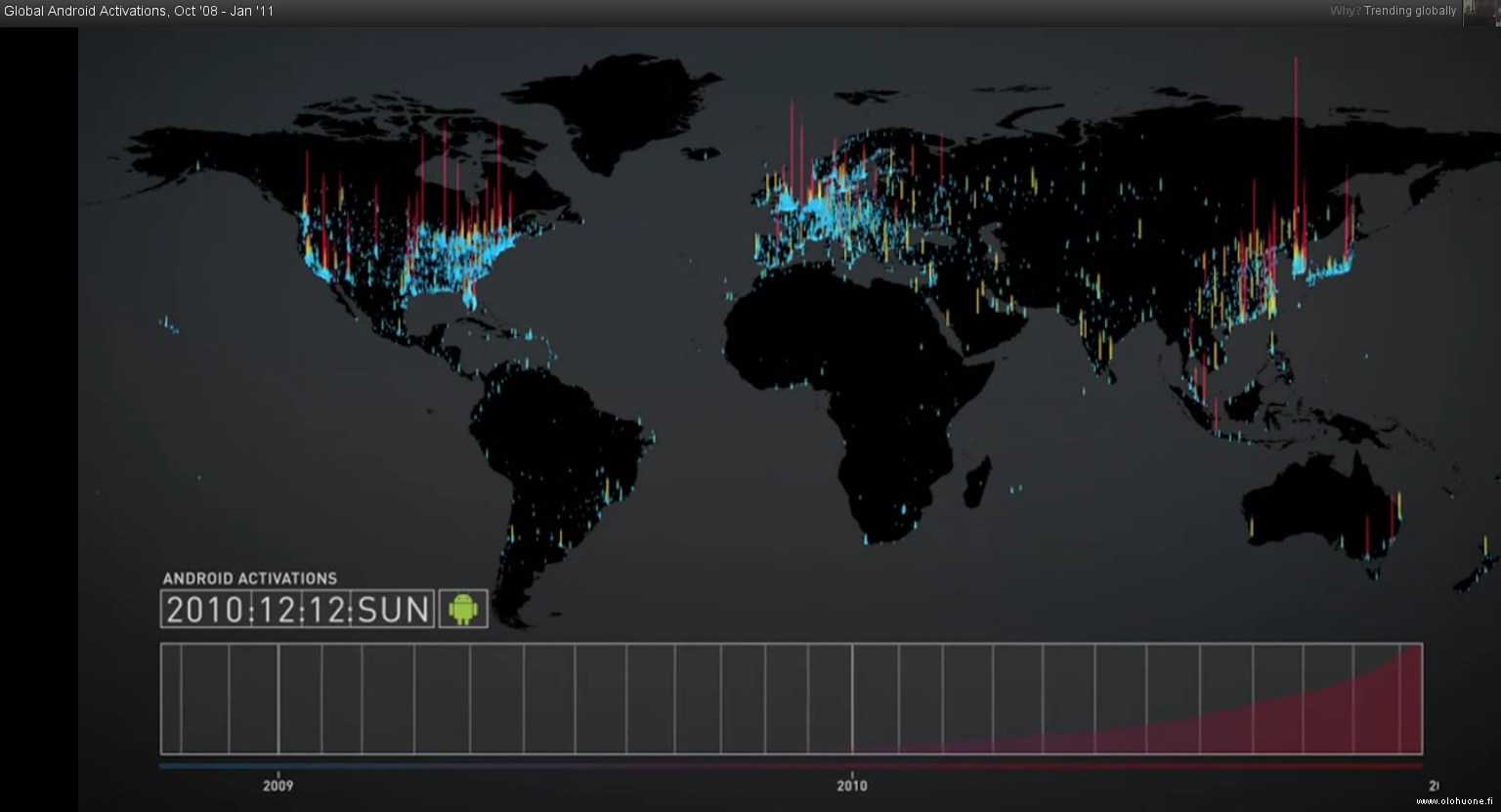
Task: Select the year "2010" in the date display
Action: pos(205,610)
